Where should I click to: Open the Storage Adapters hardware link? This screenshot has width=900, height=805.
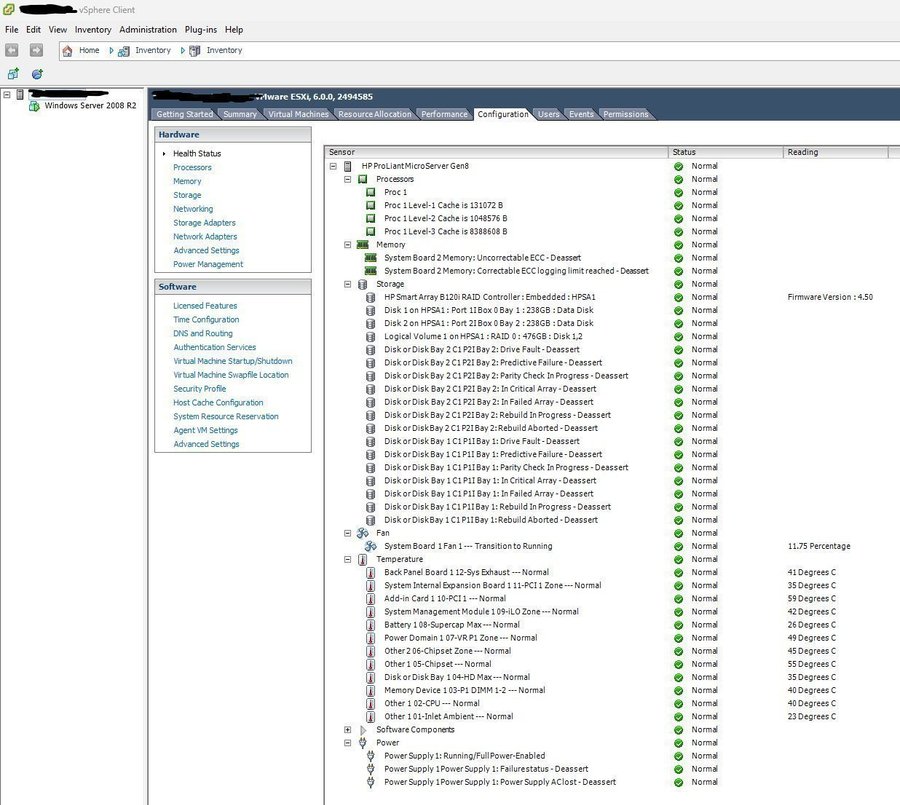click(204, 223)
